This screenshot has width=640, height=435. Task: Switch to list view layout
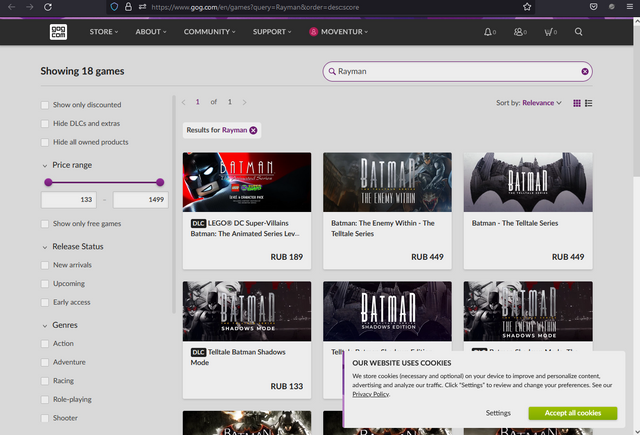pyautogui.click(x=589, y=103)
